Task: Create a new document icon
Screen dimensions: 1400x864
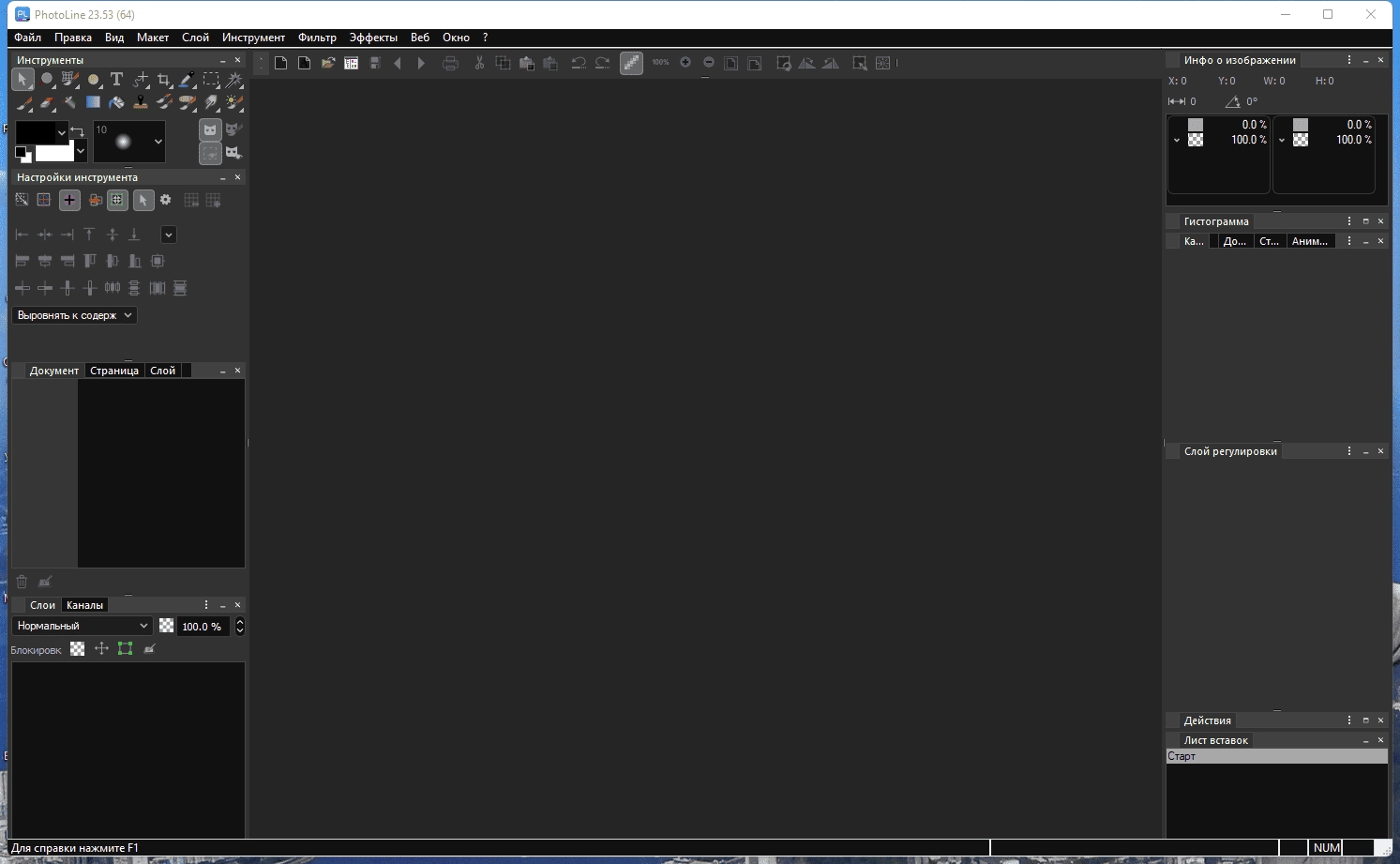Action: [x=280, y=63]
